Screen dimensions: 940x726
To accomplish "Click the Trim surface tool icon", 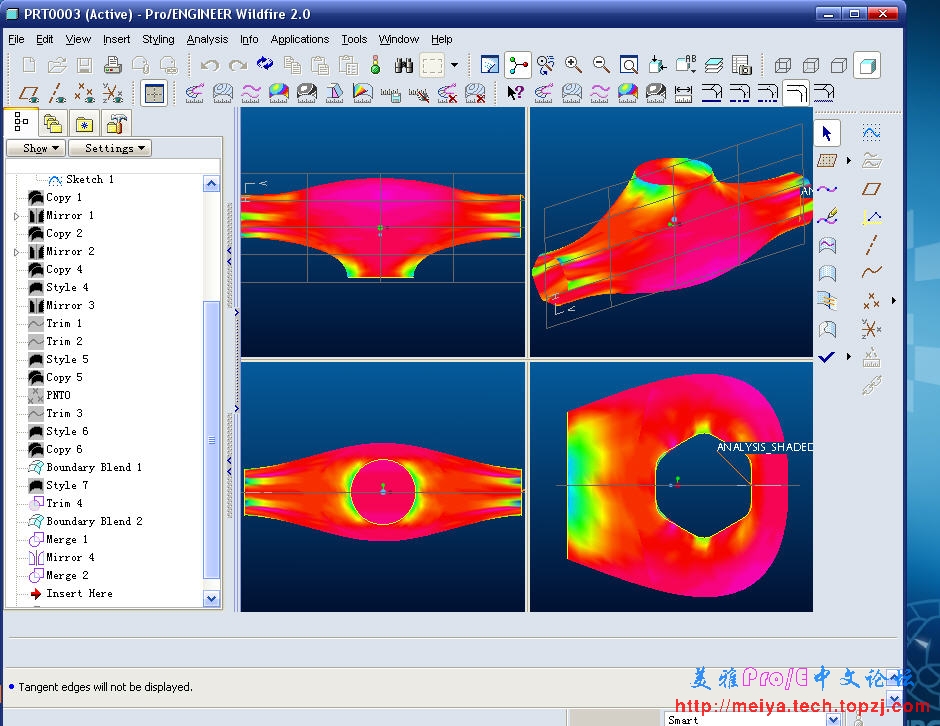I will 827,329.
